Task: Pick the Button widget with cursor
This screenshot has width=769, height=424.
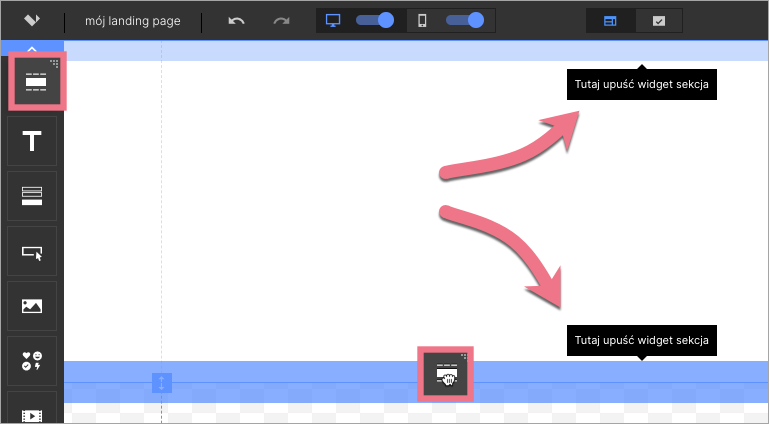Action: pyautogui.click(x=32, y=251)
